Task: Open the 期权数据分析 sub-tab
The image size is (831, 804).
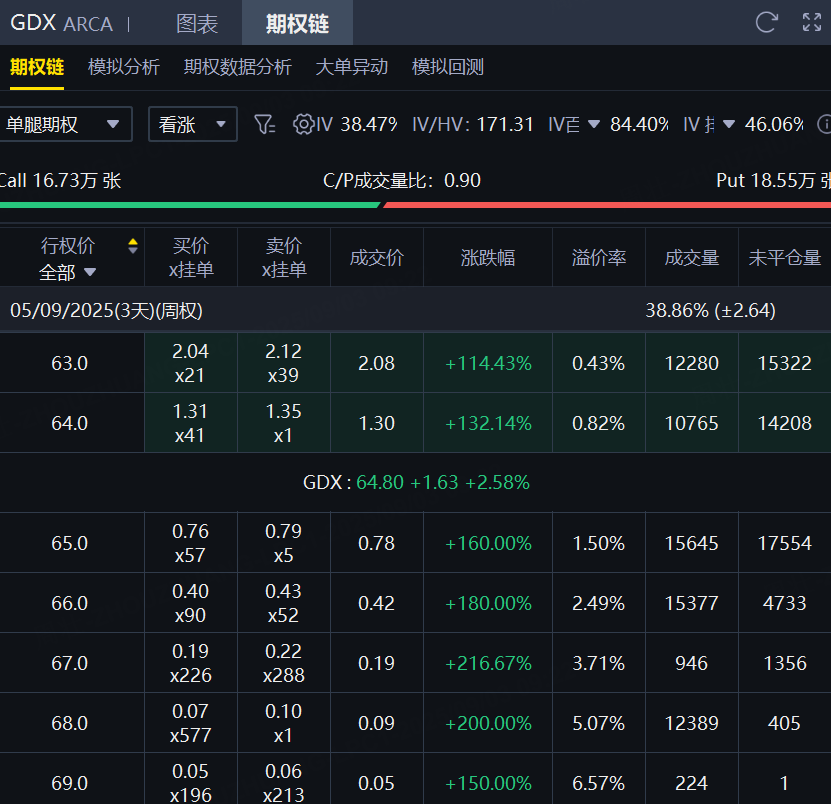Action: pos(237,67)
